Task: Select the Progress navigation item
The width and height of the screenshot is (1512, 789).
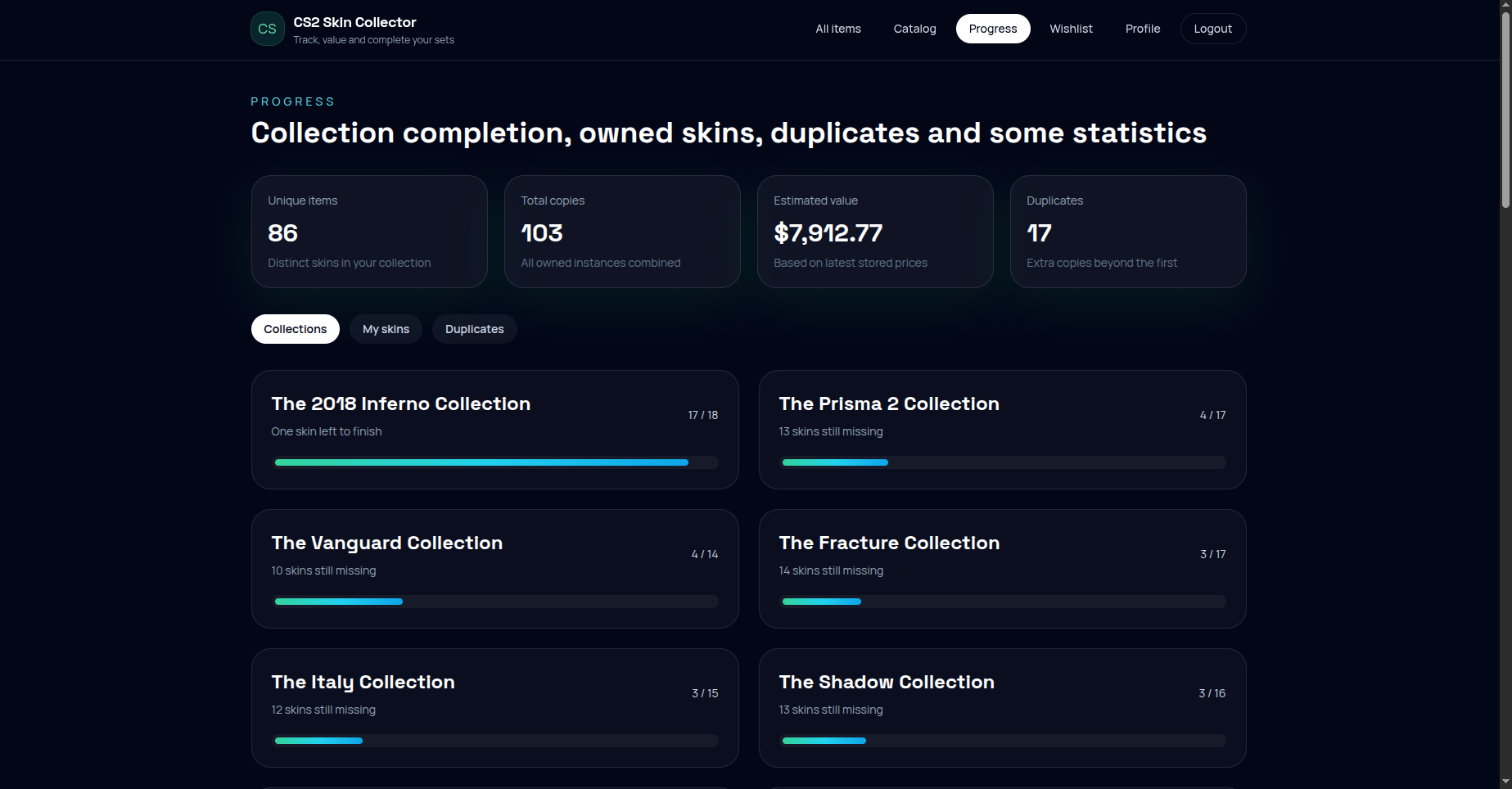Action: point(993,28)
